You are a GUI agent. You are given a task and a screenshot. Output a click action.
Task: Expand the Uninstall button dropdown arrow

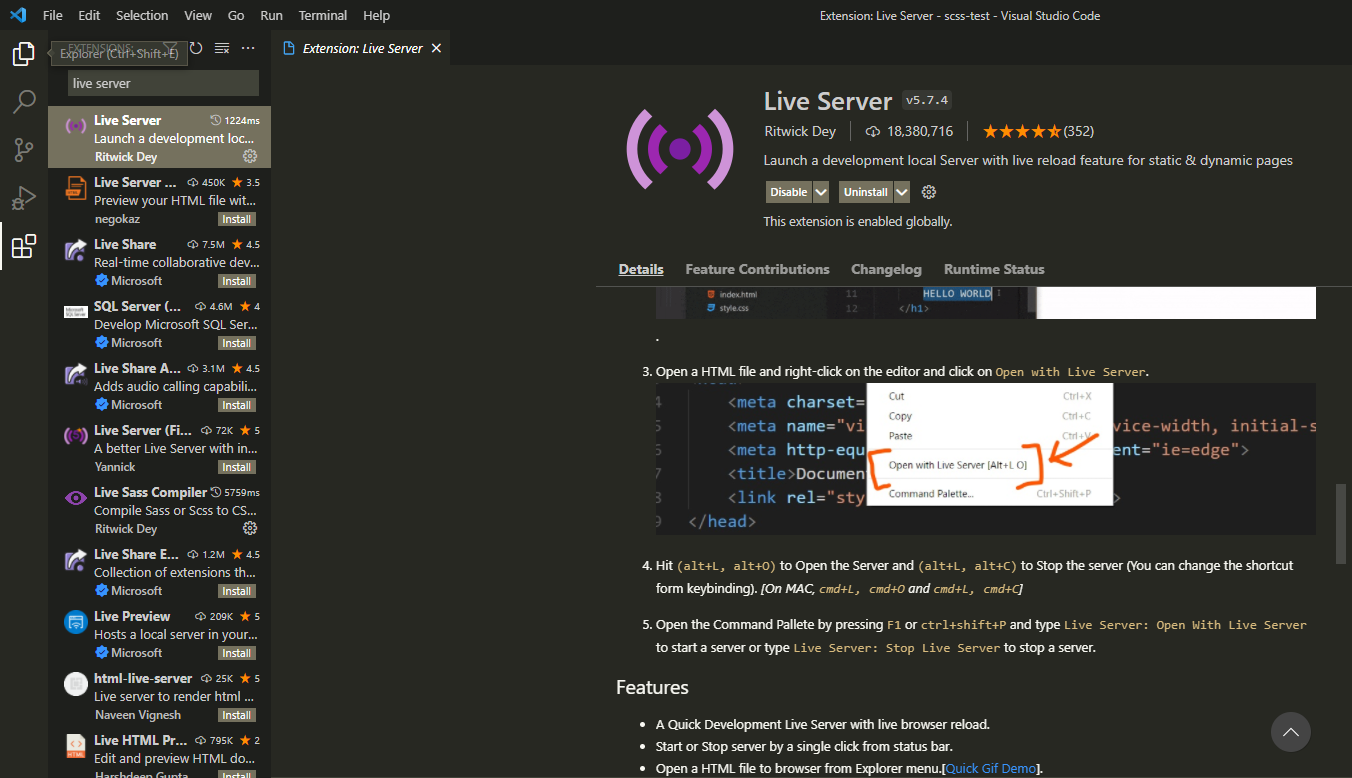coord(902,192)
